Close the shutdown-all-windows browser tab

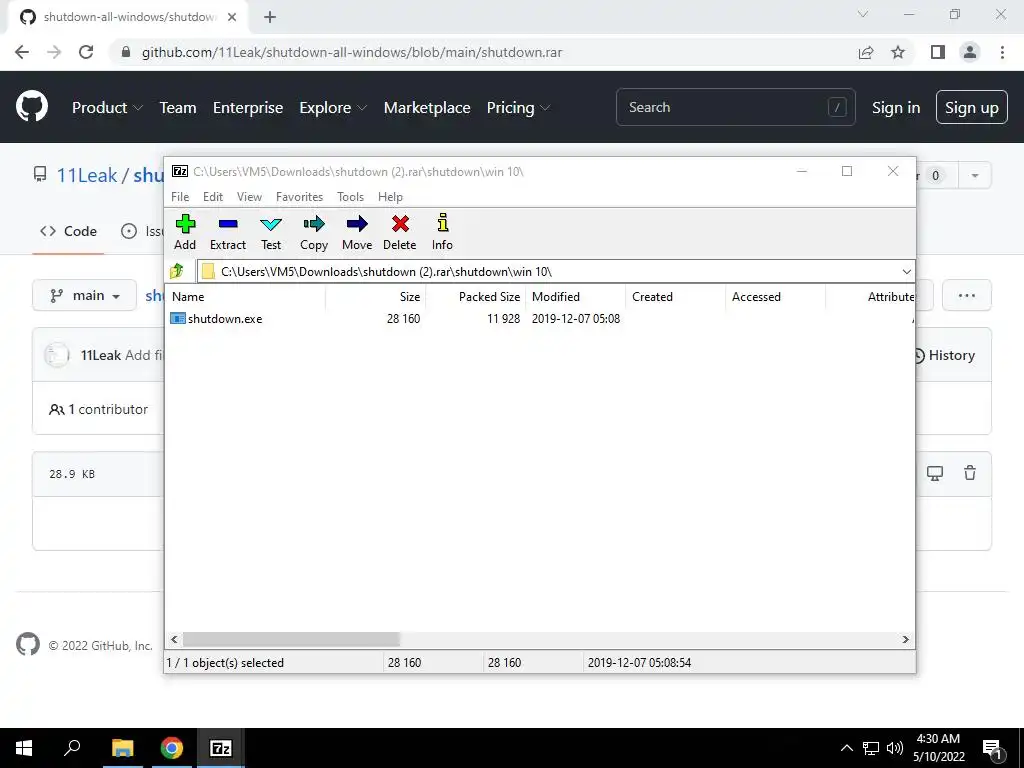(232, 17)
